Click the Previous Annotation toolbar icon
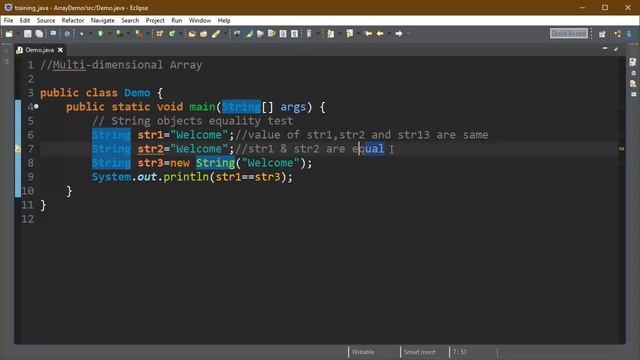Viewport: 640px width, 360px height. click(x=350, y=34)
